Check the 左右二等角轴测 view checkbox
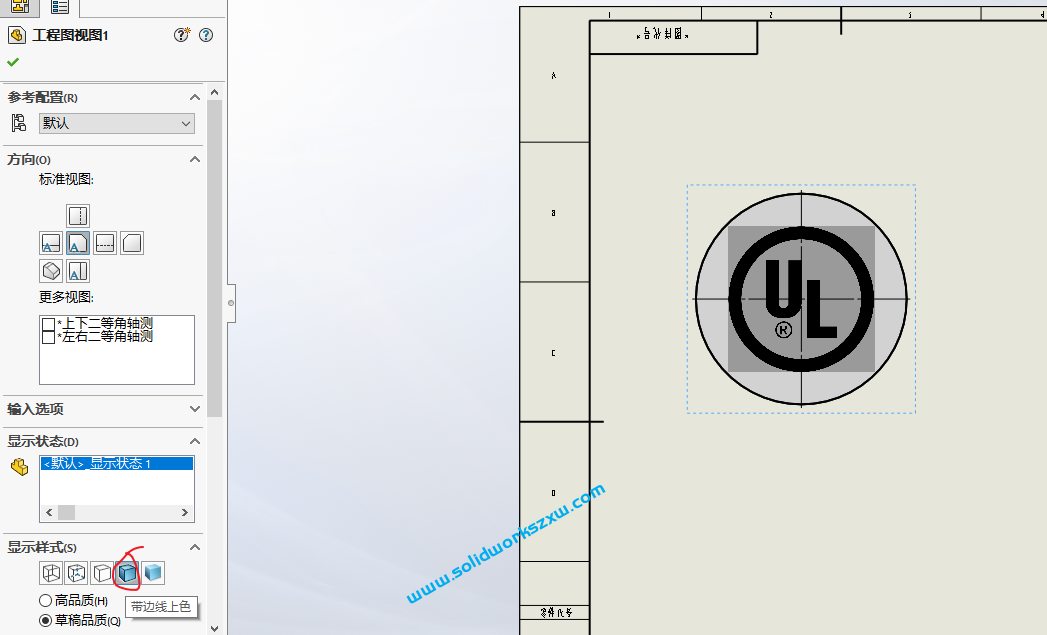Screen dimensions: 1047x635 click(48, 338)
